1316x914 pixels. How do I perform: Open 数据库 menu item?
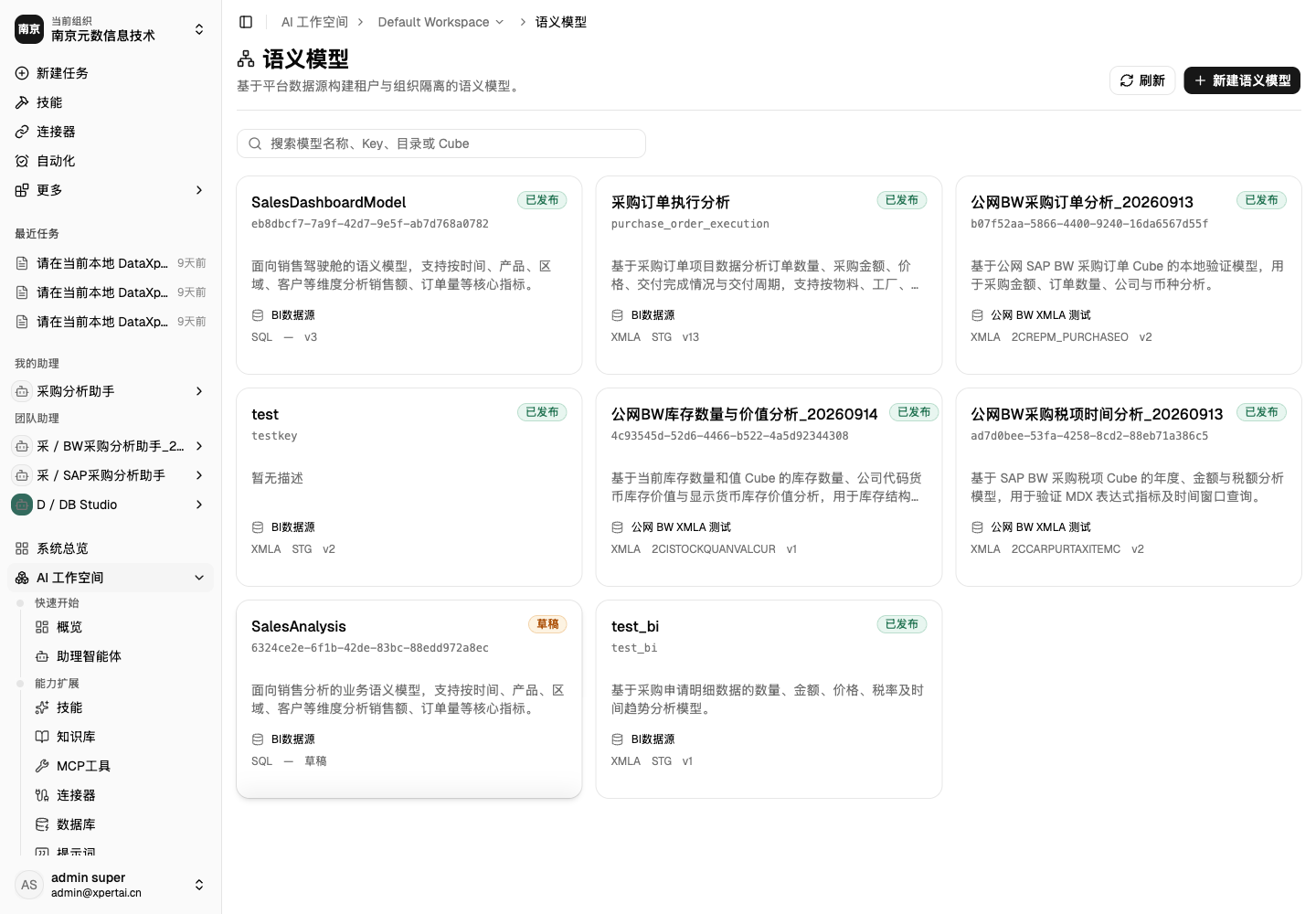pos(121,824)
